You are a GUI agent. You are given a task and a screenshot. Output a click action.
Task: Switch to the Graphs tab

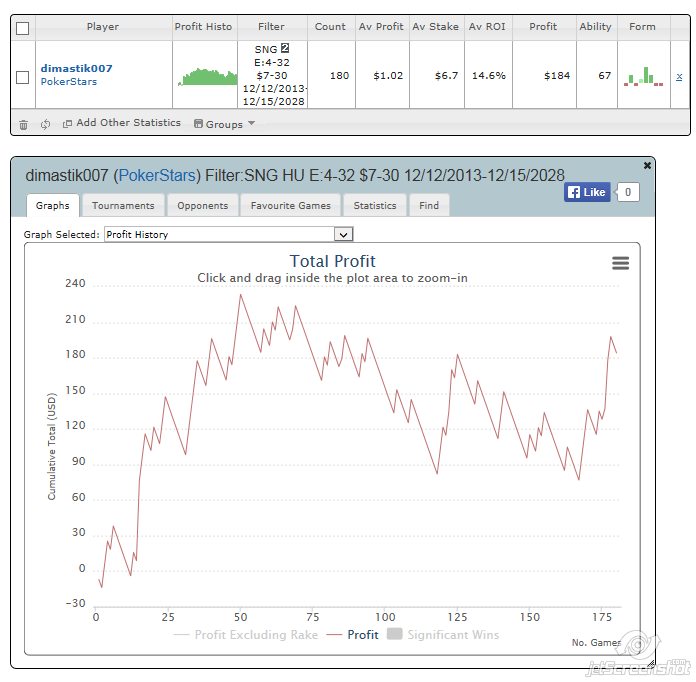pos(53,206)
